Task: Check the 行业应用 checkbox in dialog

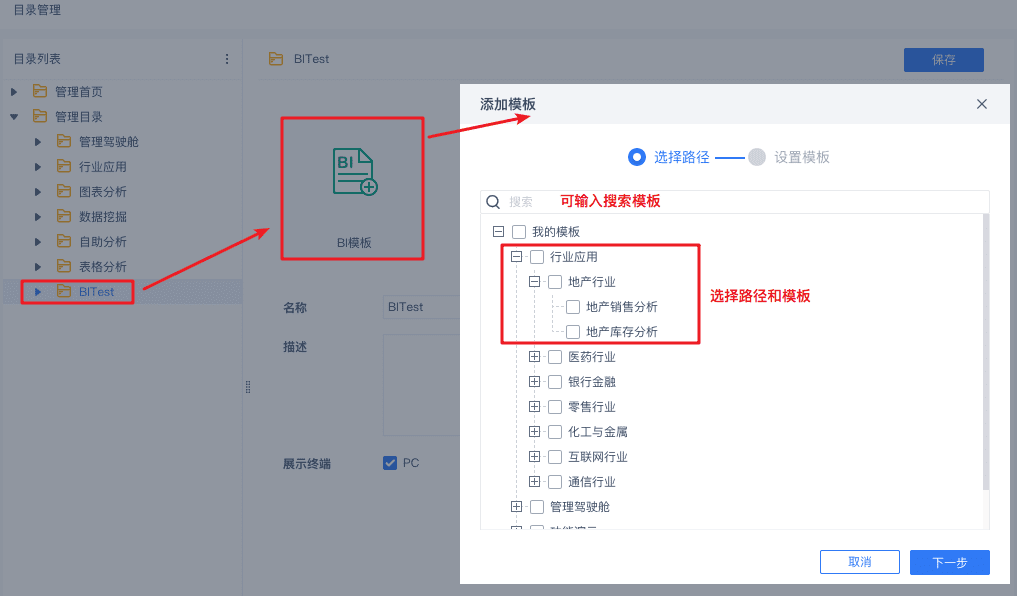Action: 537,257
